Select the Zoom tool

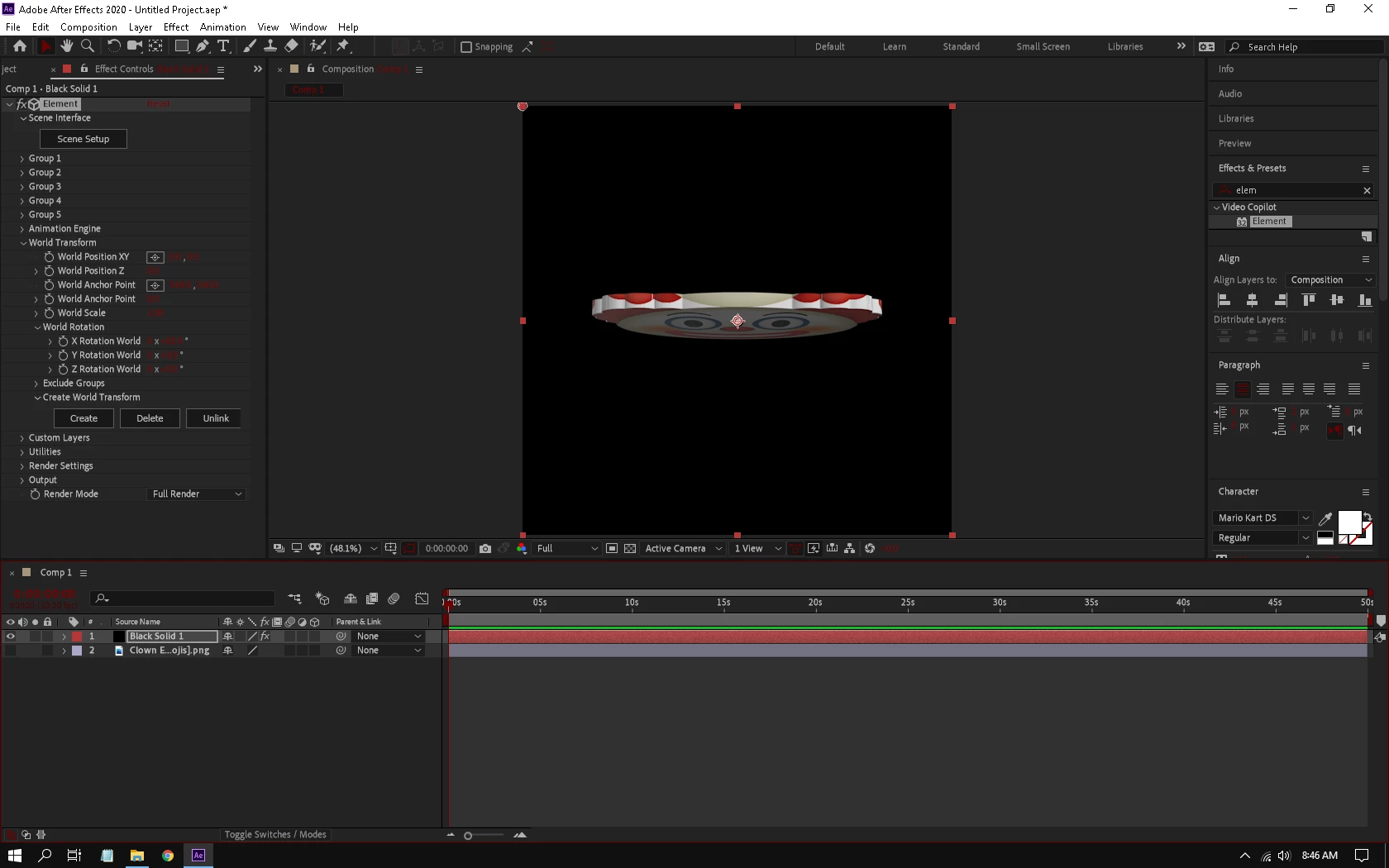[x=88, y=46]
